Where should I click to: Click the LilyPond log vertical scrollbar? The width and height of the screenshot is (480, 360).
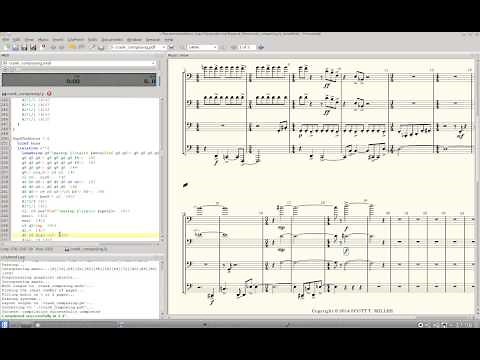[x=162, y=289]
